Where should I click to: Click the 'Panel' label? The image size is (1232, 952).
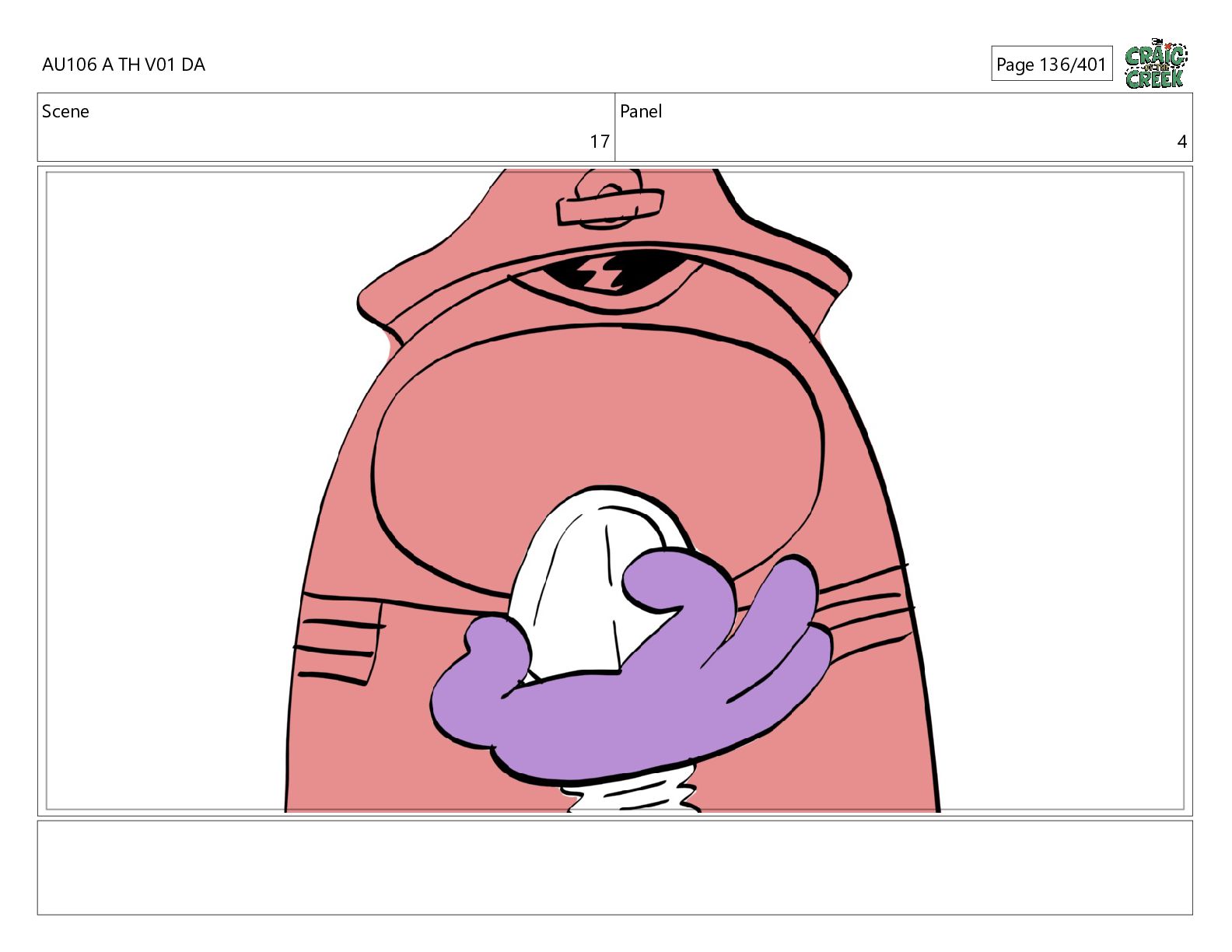pos(641,111)
